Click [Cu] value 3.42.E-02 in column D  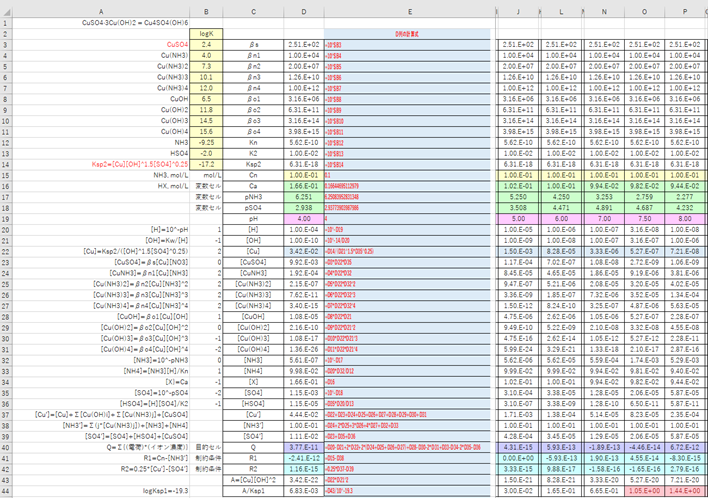(304, 251)
